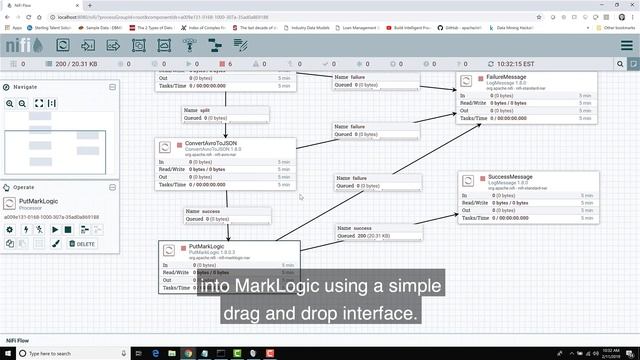Image resolution: width=640 pixels, height=360 pixels.
Task: Click the Disable icon in Operate panel
Action: pyautogui.click(x=39, y=230)
